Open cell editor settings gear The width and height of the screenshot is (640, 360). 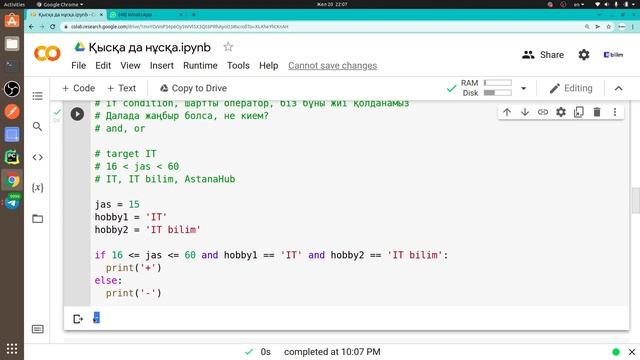(561, 112)
